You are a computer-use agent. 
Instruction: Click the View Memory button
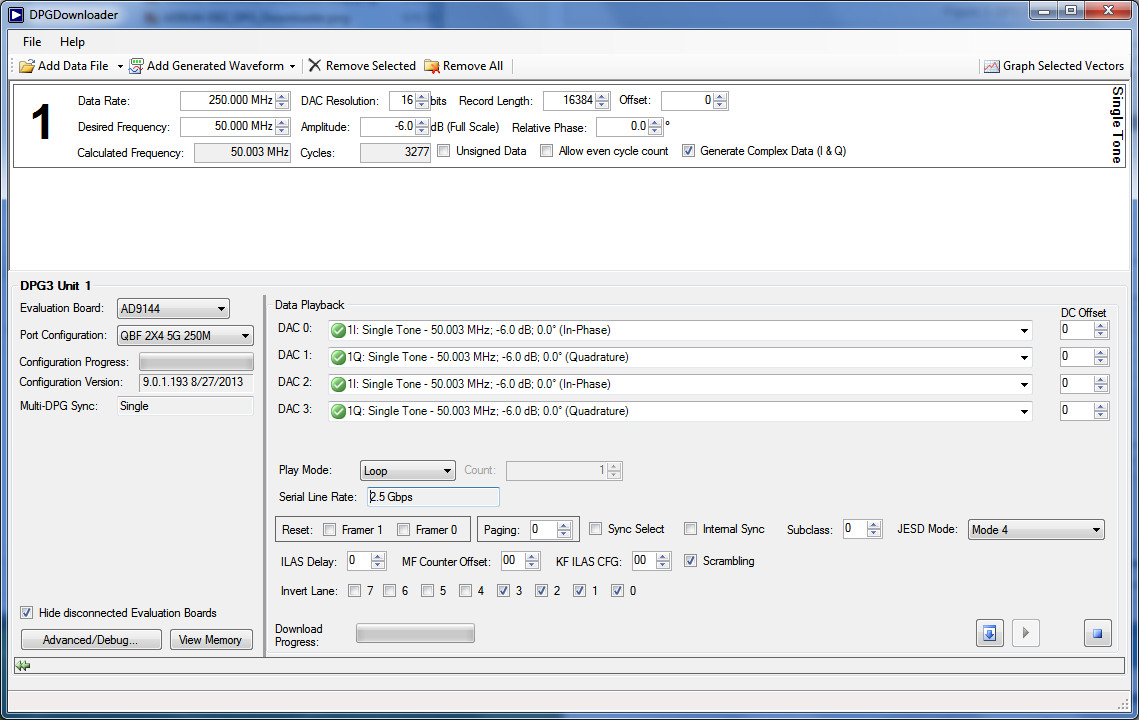pos(210,640)
